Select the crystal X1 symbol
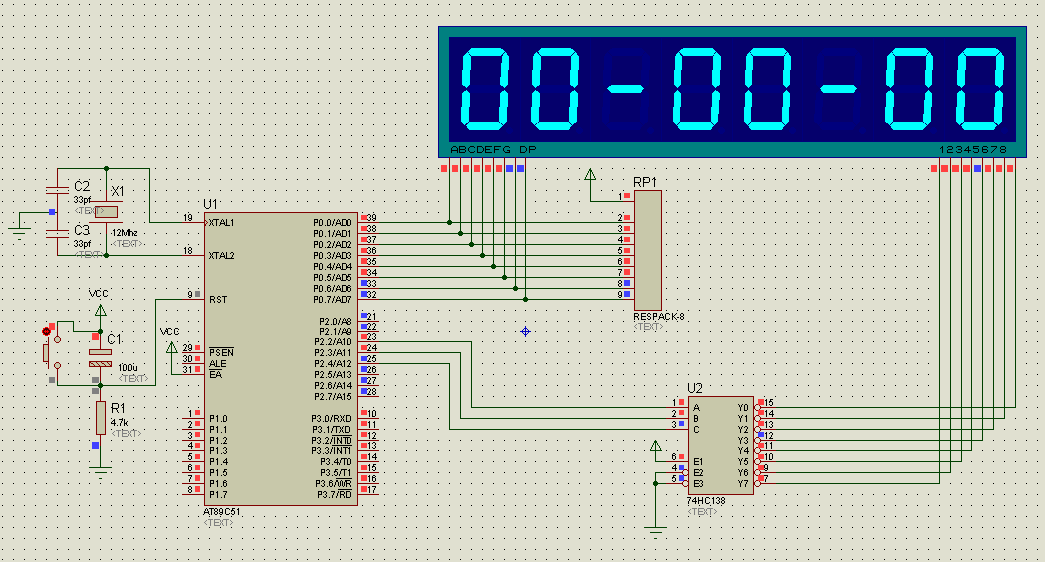 (106, 212)
